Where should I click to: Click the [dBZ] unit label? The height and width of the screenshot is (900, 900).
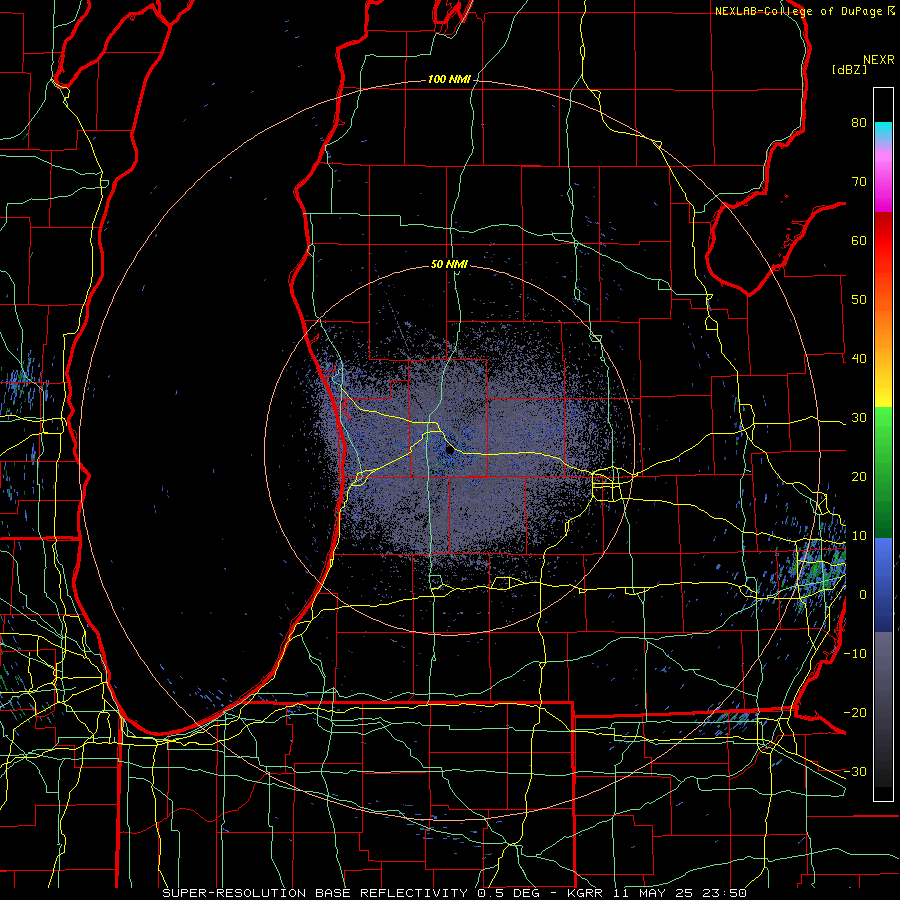click(x=849, y=69)
